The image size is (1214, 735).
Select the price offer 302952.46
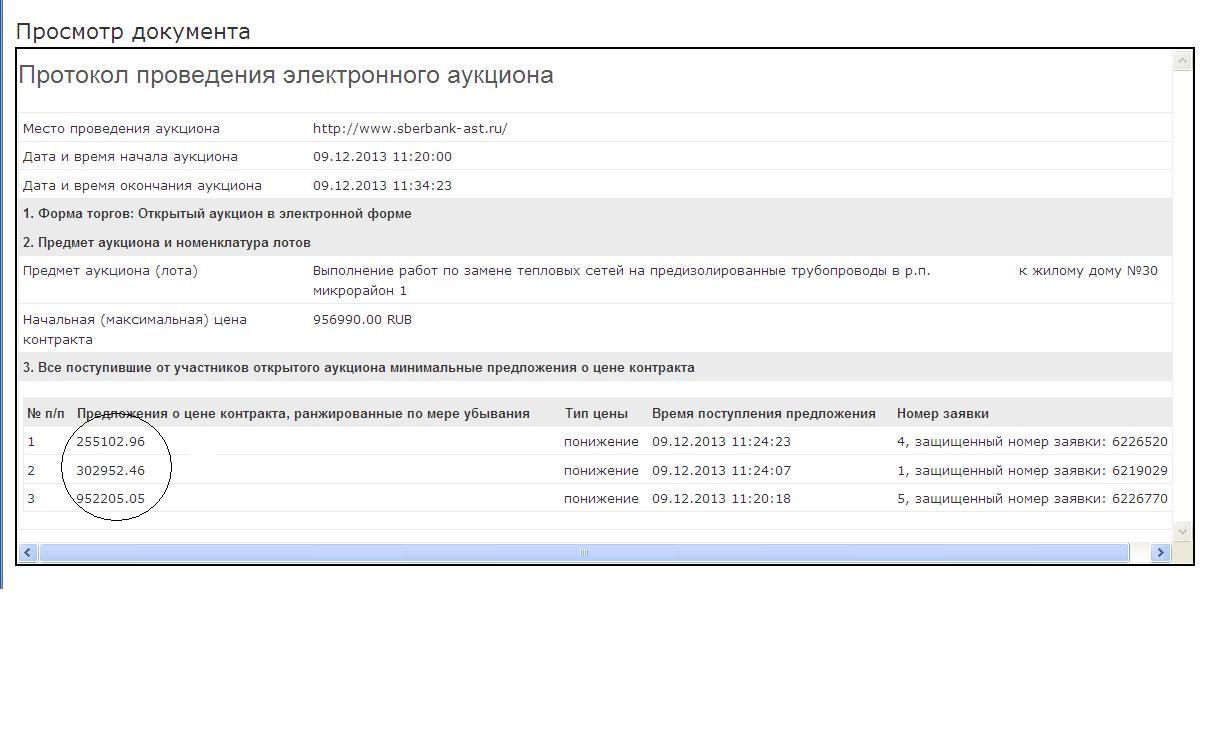110,470
